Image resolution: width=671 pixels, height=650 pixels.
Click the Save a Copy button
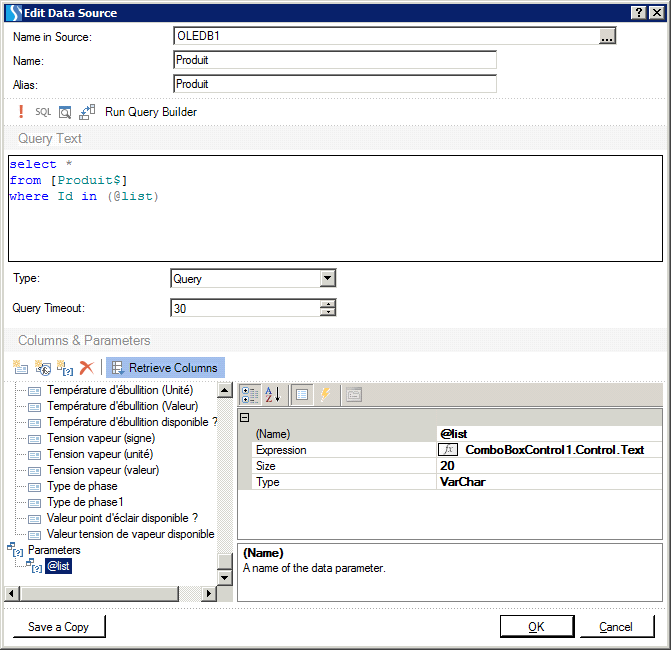tap(59, 627)
